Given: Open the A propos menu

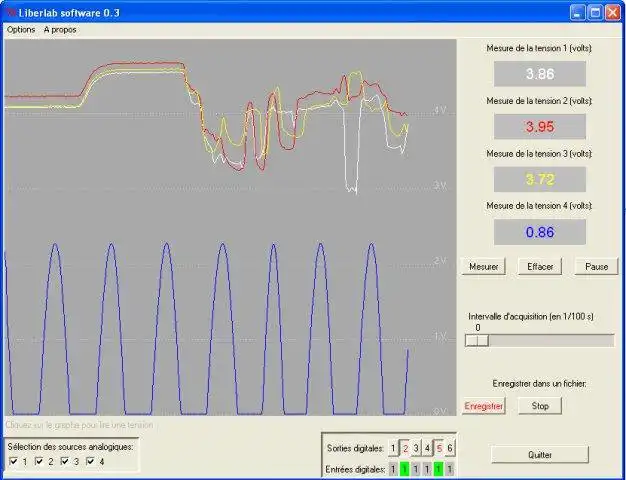Looking at the screenshot, I should point(60,30).
